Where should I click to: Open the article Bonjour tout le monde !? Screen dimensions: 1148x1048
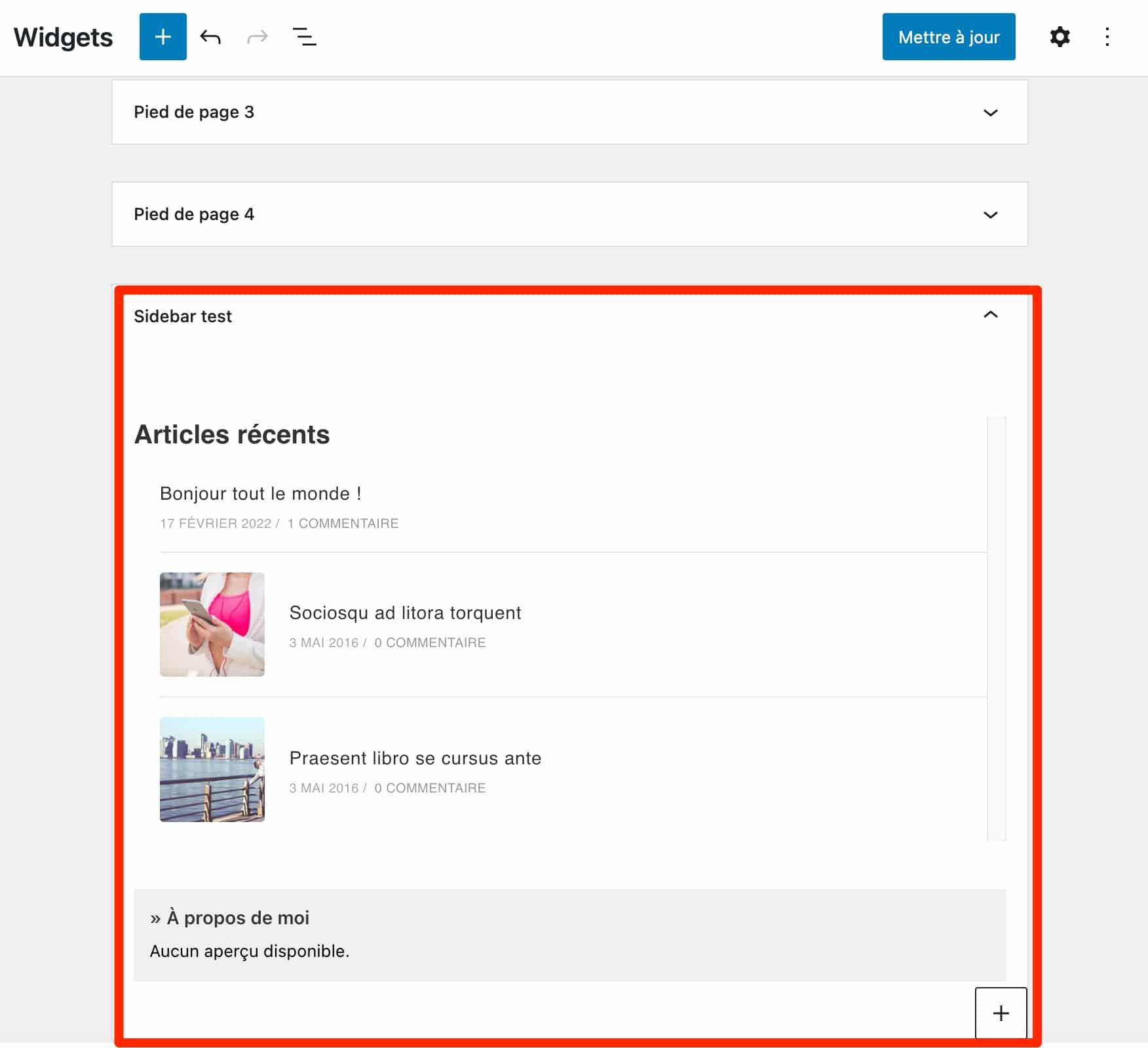tap(260, 493)
